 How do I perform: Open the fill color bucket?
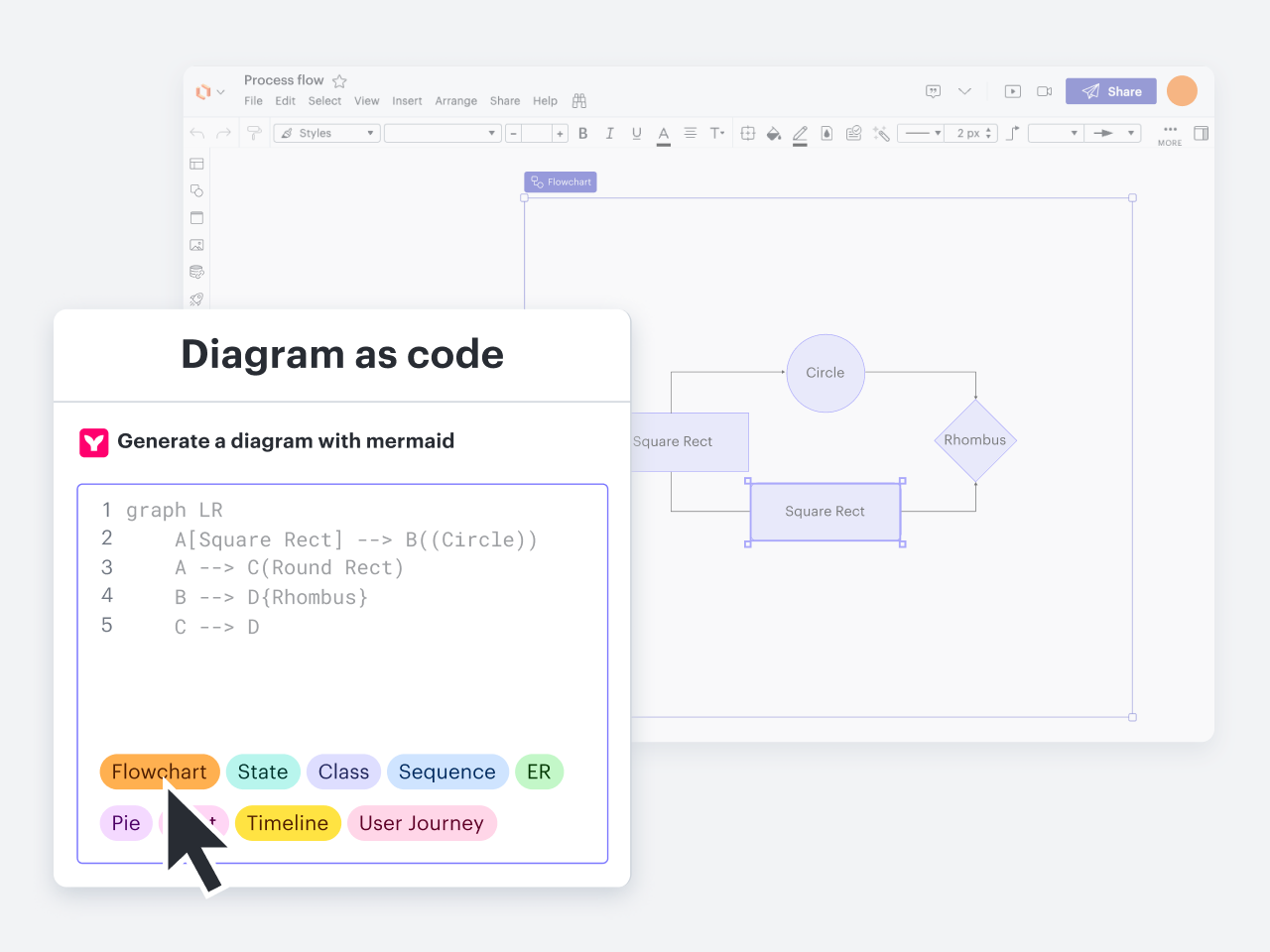[x=774, y=133]
